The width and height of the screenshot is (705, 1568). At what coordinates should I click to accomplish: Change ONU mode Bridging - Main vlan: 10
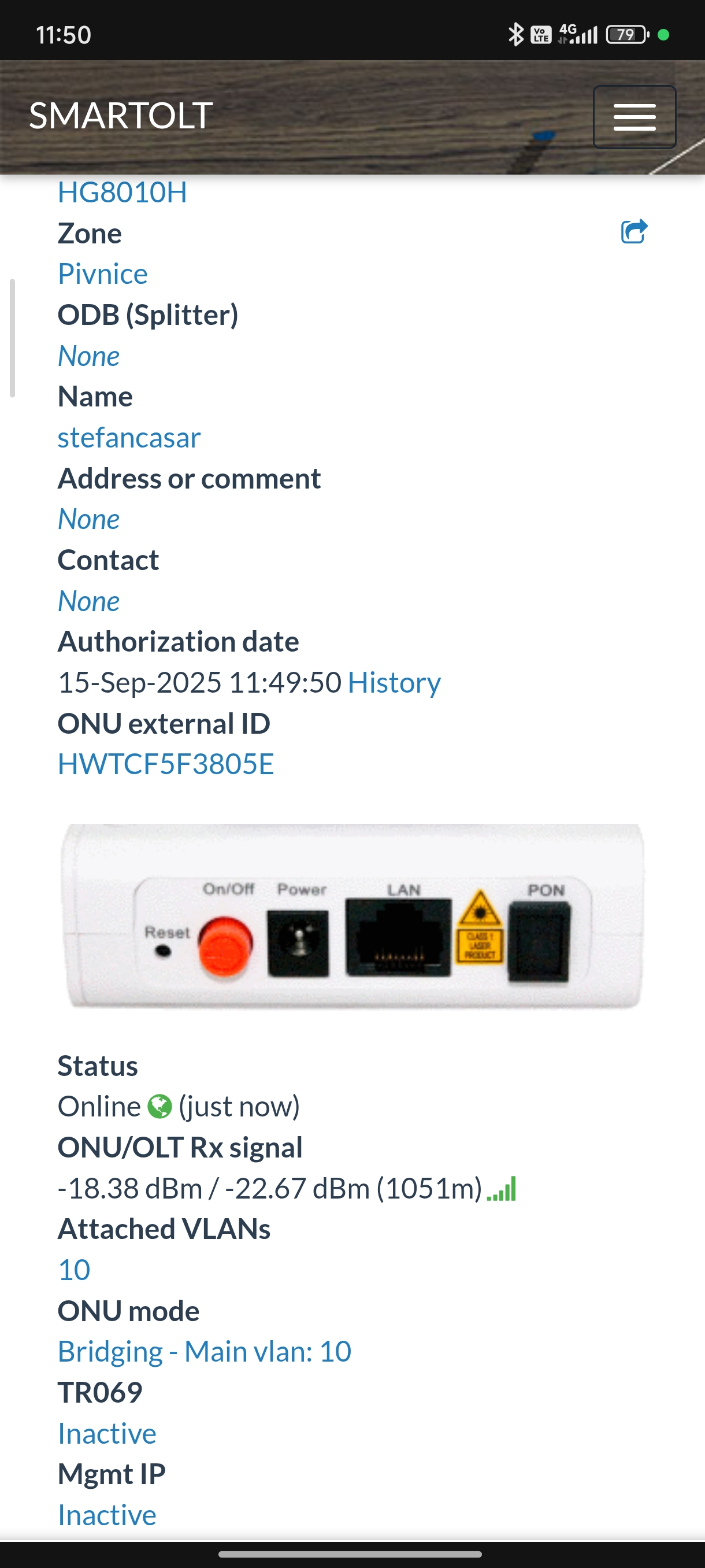tap(205, 1352)
